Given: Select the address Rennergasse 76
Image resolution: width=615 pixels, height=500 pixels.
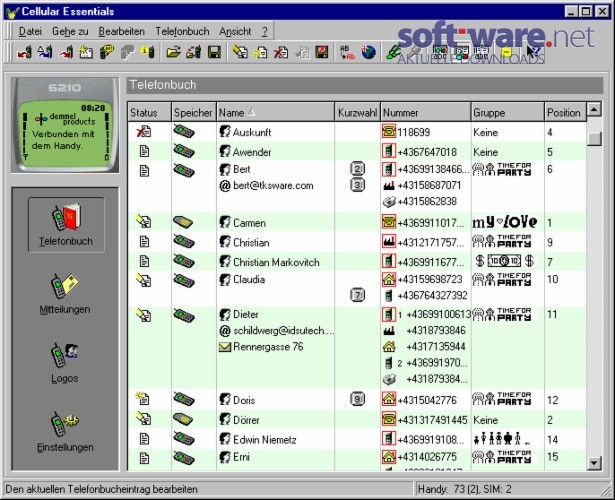Looking at the screenshot, I should tap(268, 347).
